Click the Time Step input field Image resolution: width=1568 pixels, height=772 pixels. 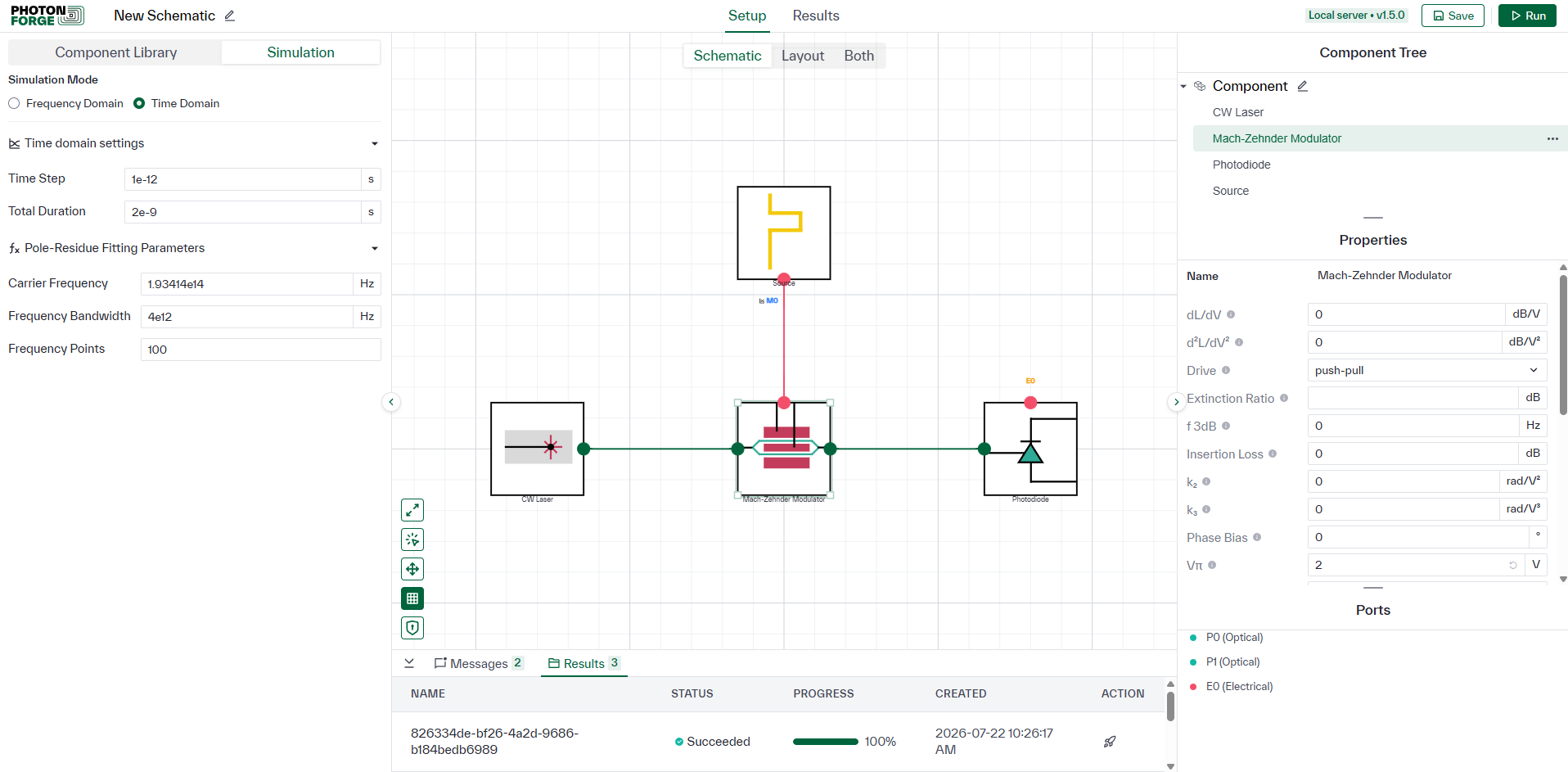pyautogui.click(x=243, y=179)
